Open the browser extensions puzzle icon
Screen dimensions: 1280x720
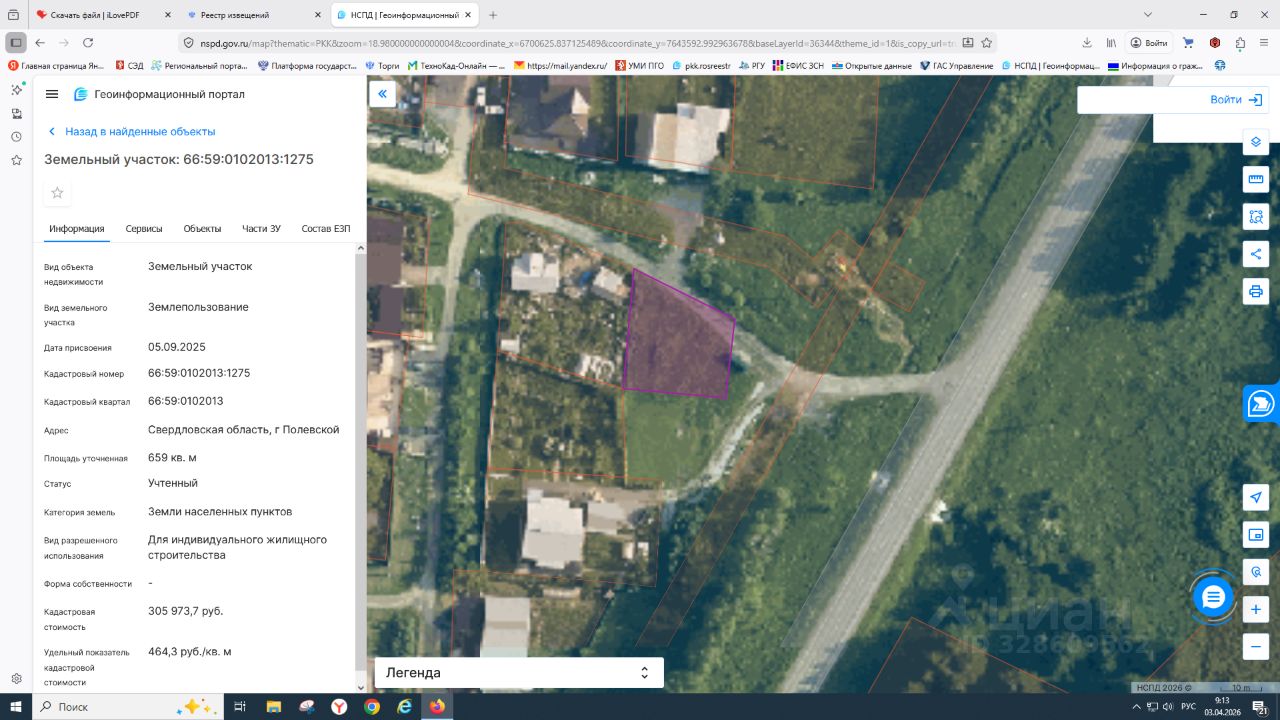1240,43
